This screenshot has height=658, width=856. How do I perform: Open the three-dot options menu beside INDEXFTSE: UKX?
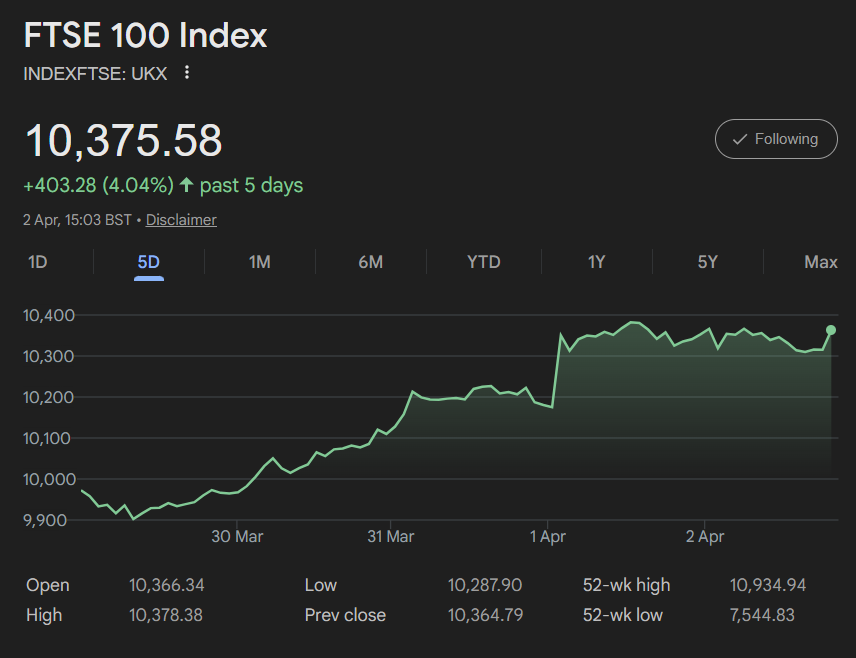point(187,73)
